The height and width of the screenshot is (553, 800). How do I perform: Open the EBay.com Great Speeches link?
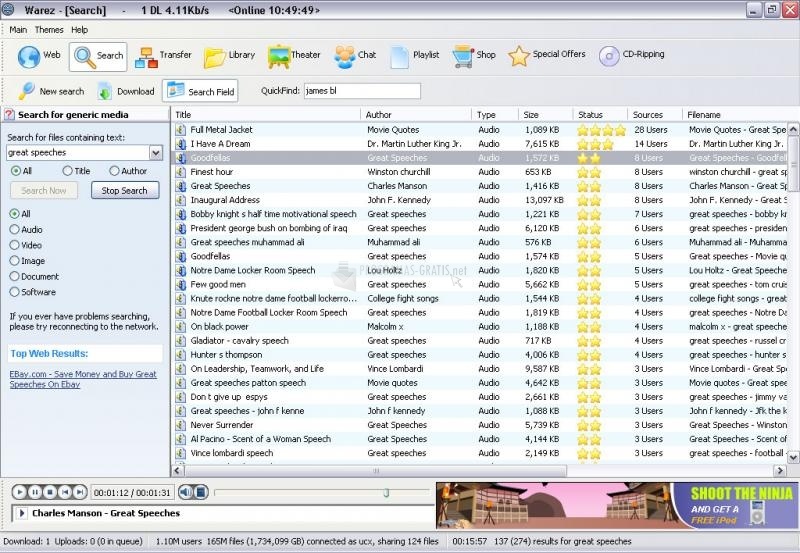83,379
